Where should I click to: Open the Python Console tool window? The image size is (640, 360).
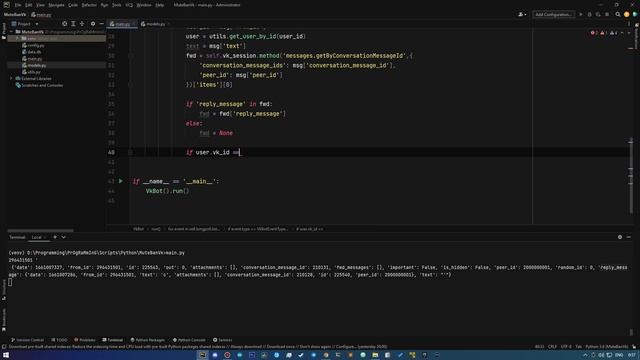pyautogui.click(x=189, y=340)
